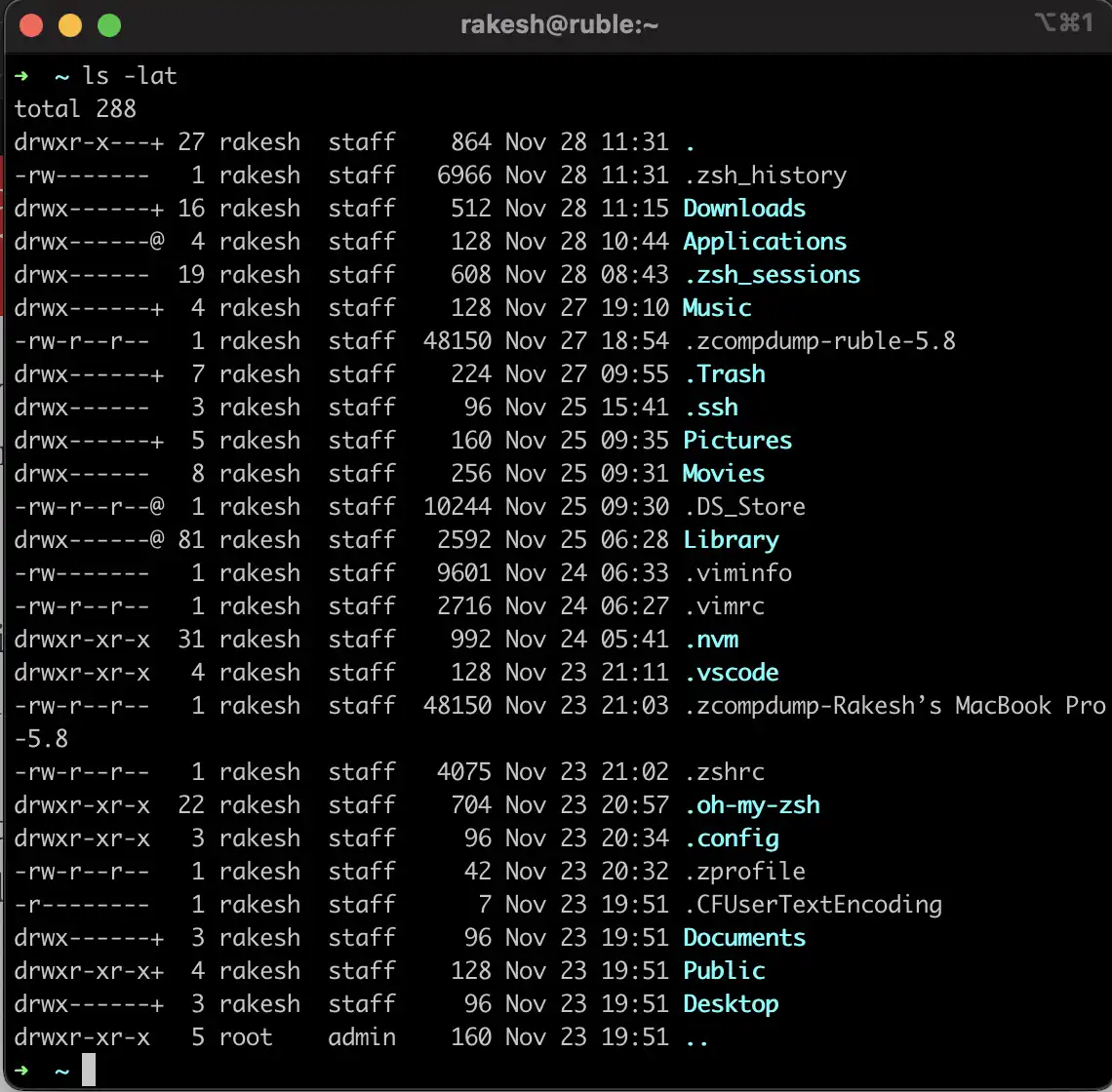Select the .config directory name

click(731, 838)
